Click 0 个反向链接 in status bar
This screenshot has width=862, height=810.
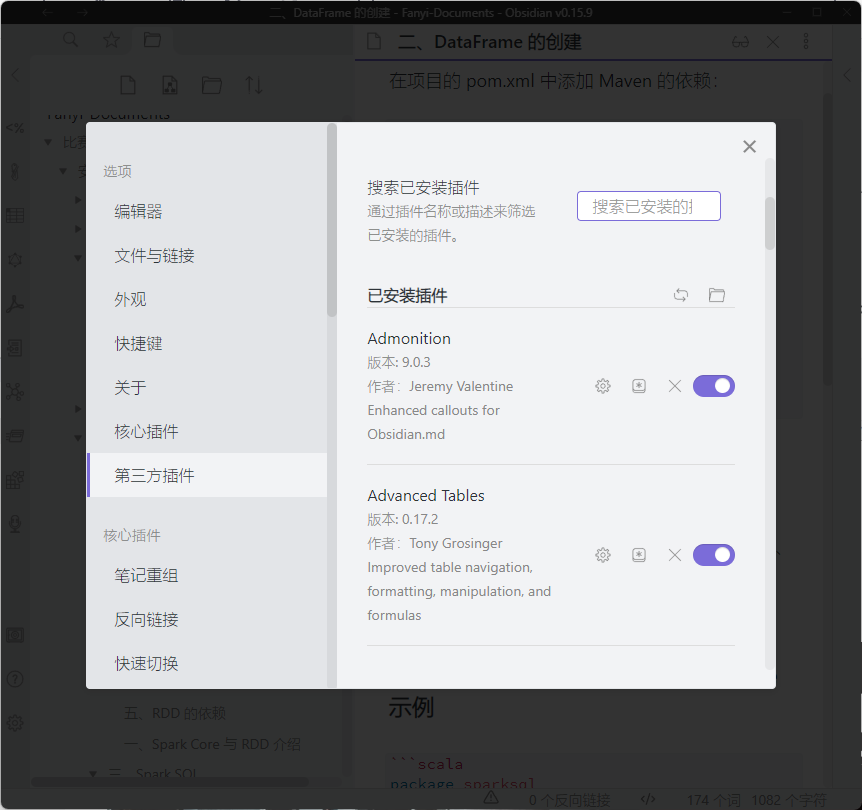point(569,800)
